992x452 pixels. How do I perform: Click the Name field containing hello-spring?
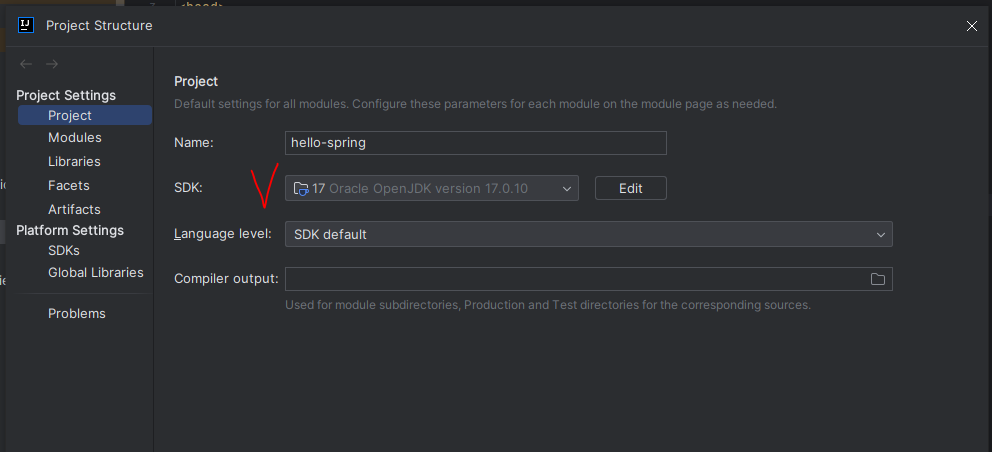(x=476, y=143)
